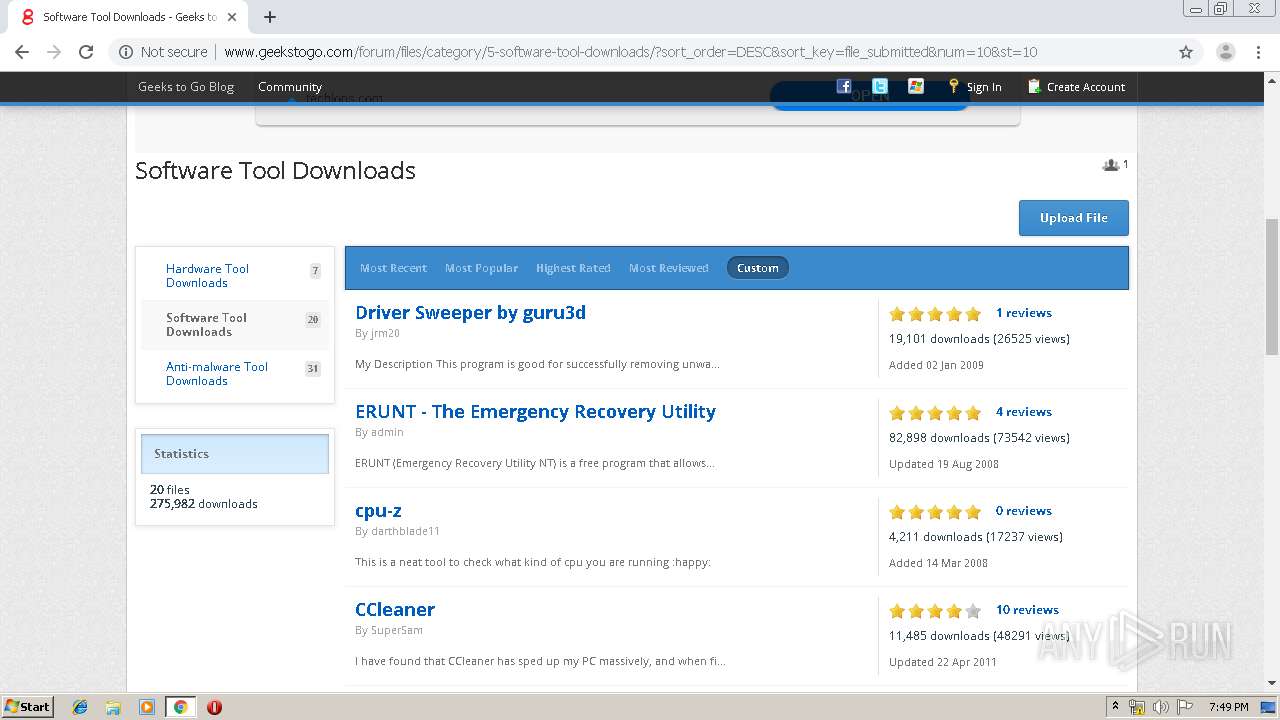
Task: Click the volume speaker tray icon
Action: click(1160, 707)
